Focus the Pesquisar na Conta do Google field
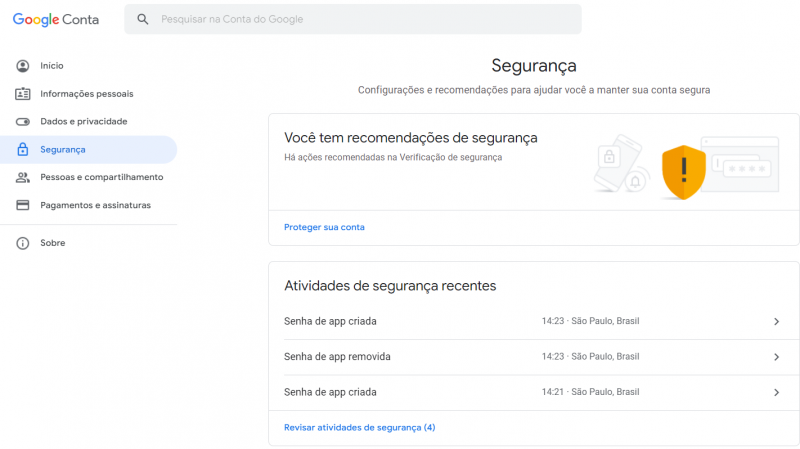 point(353,19)
